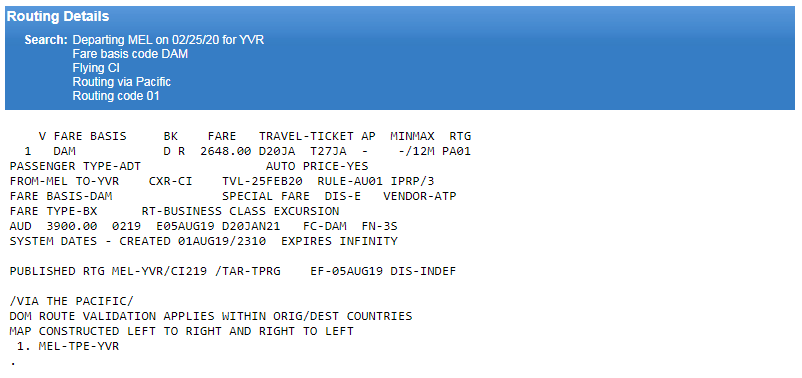The height and width of the screenshot is (378, 802).
Task: Click the 'Flying CI' search line
Action: tap(96, 68)
